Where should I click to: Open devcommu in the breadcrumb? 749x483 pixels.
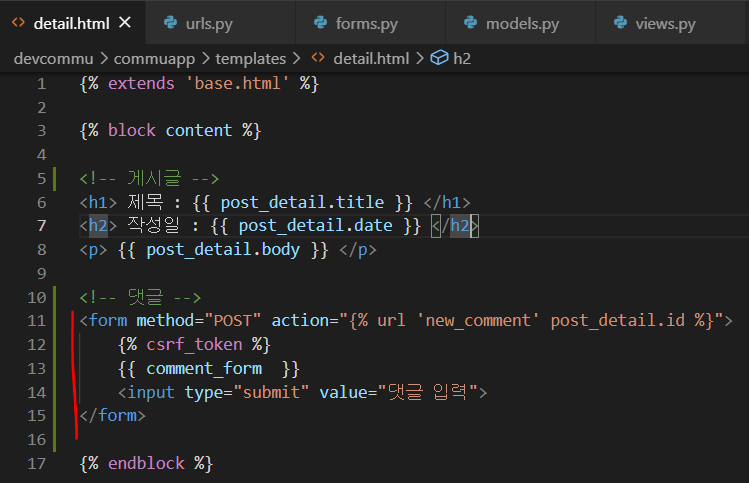point(54,58)
